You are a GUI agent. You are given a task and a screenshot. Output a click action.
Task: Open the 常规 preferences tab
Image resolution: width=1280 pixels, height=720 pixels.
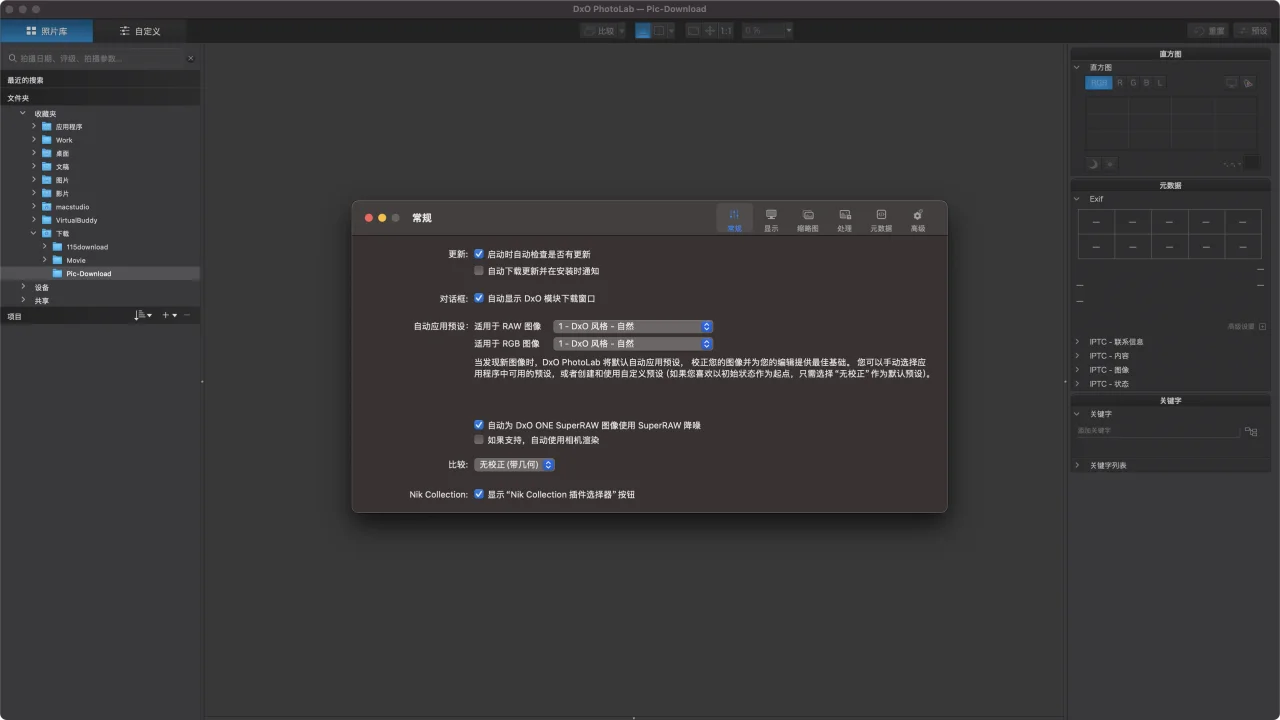[735, 220]
